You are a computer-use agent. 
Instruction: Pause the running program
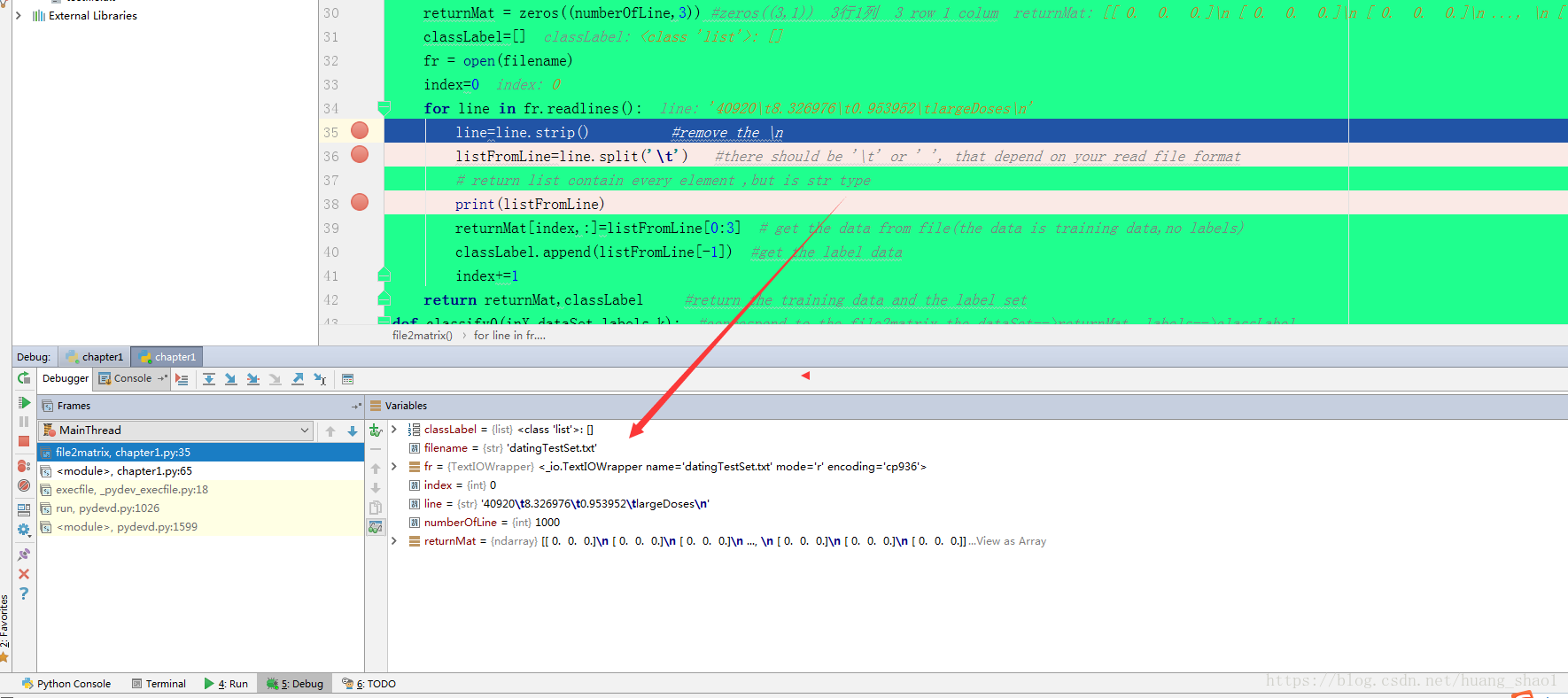tap(24, 422)
